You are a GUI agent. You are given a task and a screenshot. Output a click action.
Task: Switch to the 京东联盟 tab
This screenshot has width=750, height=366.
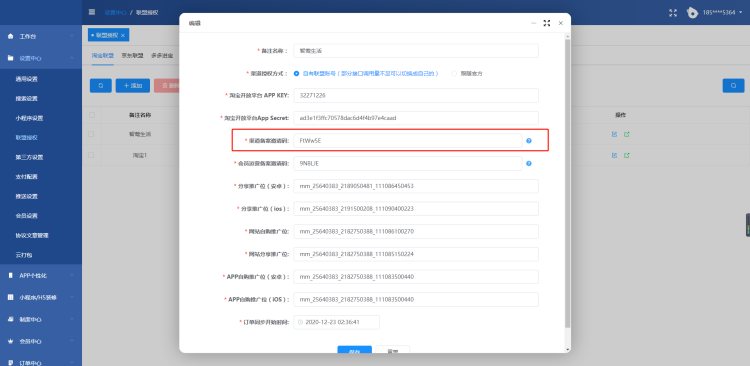[x=132, y=55]
